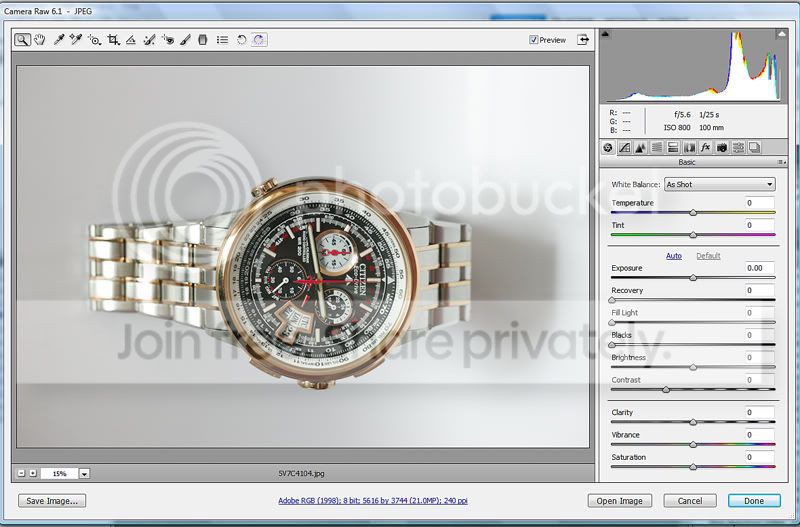Switch to the Effects (fx) tab
Viewport: 800px width, 527px height.
(705, 147)
